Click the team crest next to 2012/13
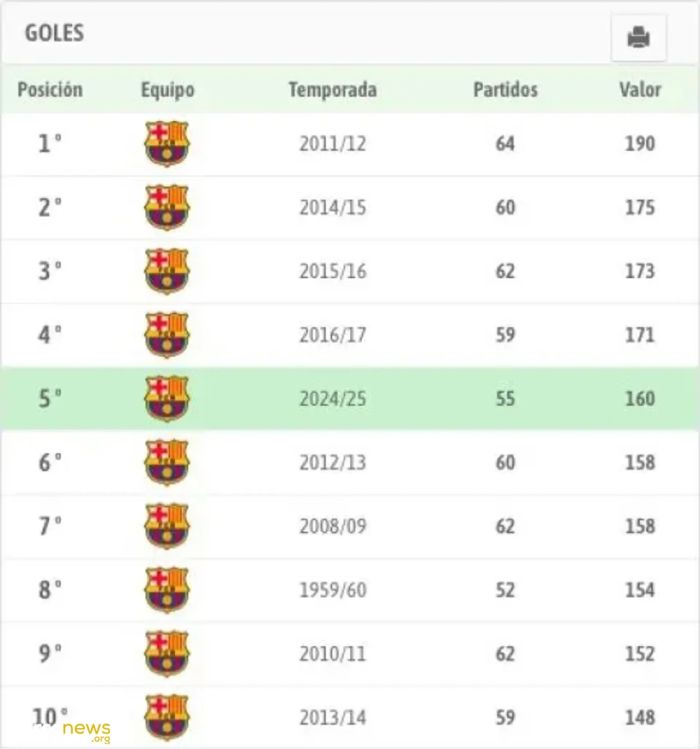 [x=167, y=462]
